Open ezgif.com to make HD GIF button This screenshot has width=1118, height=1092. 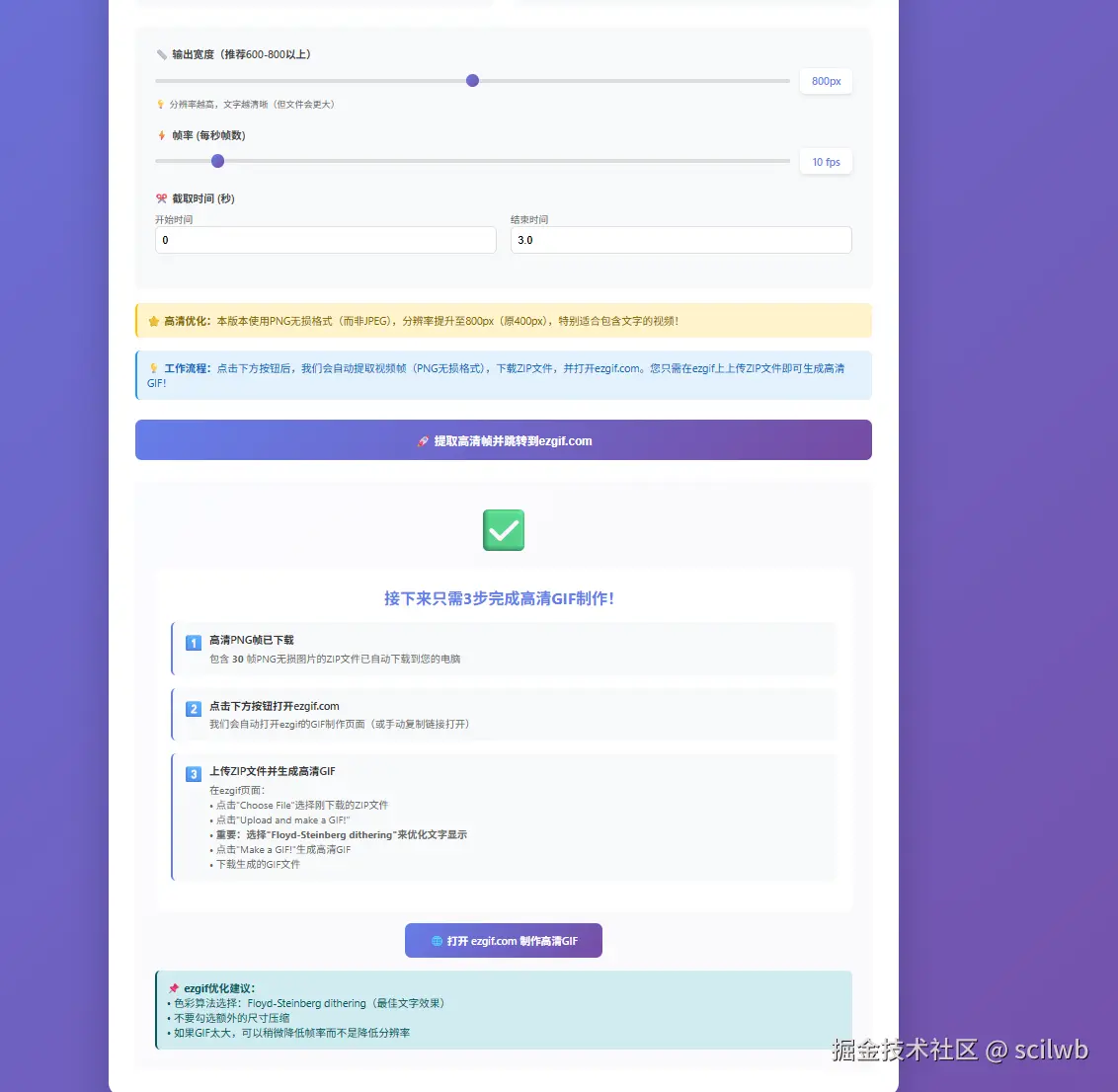point(504,941)
